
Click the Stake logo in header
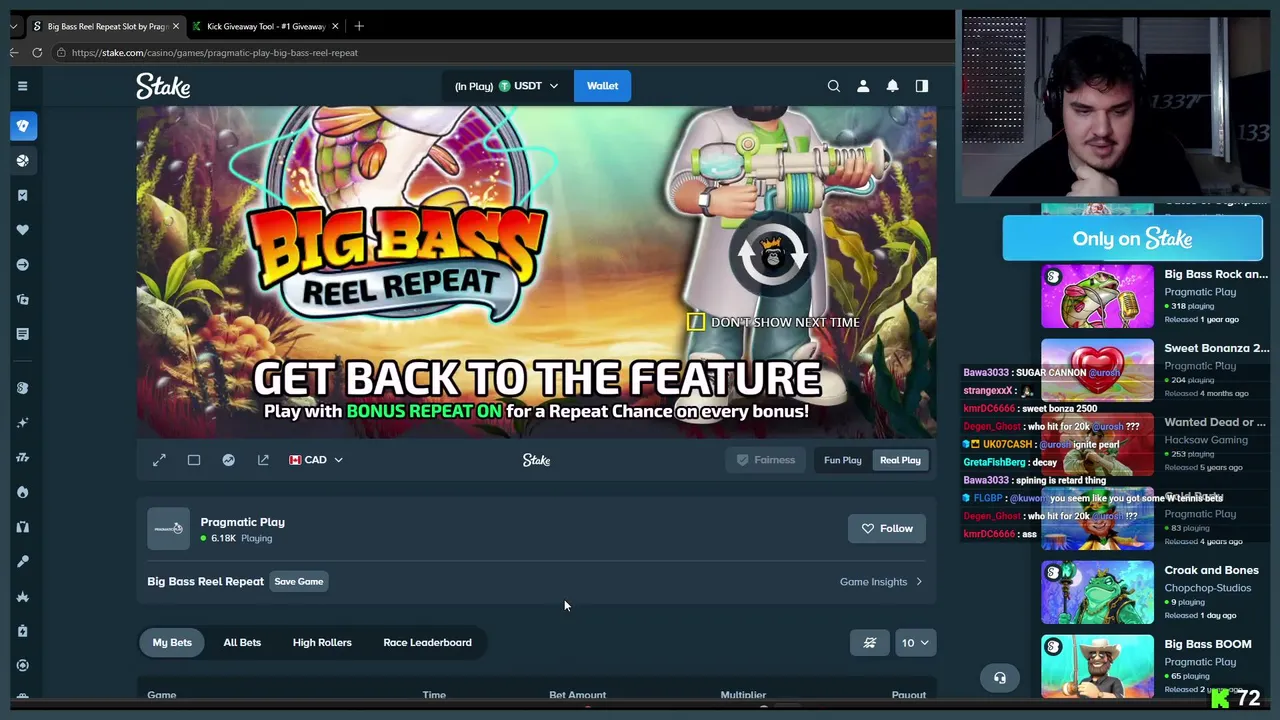click(163, 86)
